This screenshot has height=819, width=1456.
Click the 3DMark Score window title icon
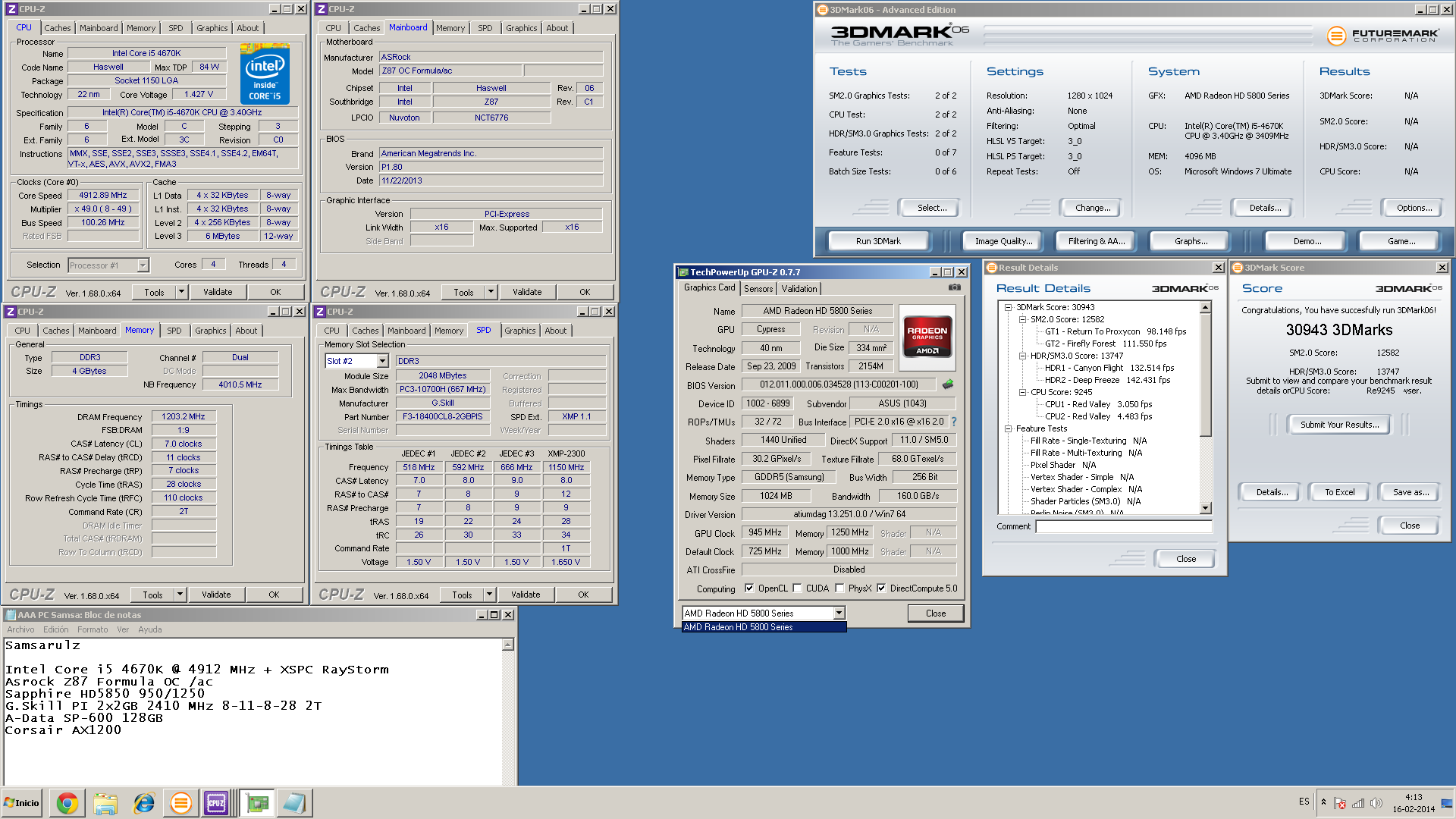point(1237,268)
